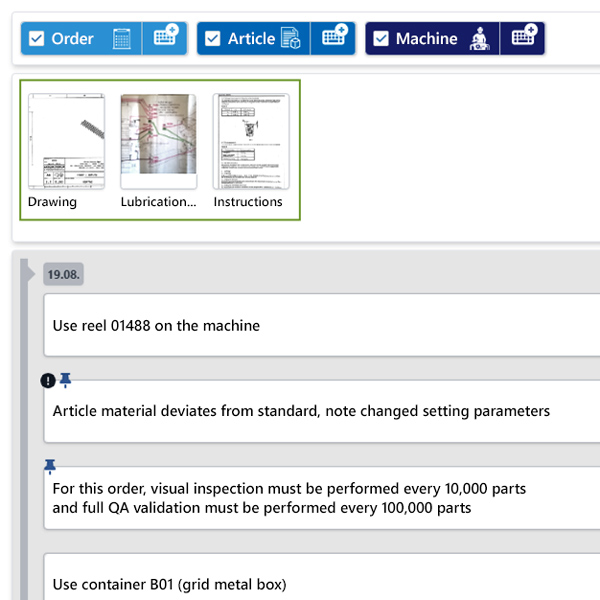Screen dimensions: 600x600
Task: Select the 19.08. date marker
Action: [63, 274]
